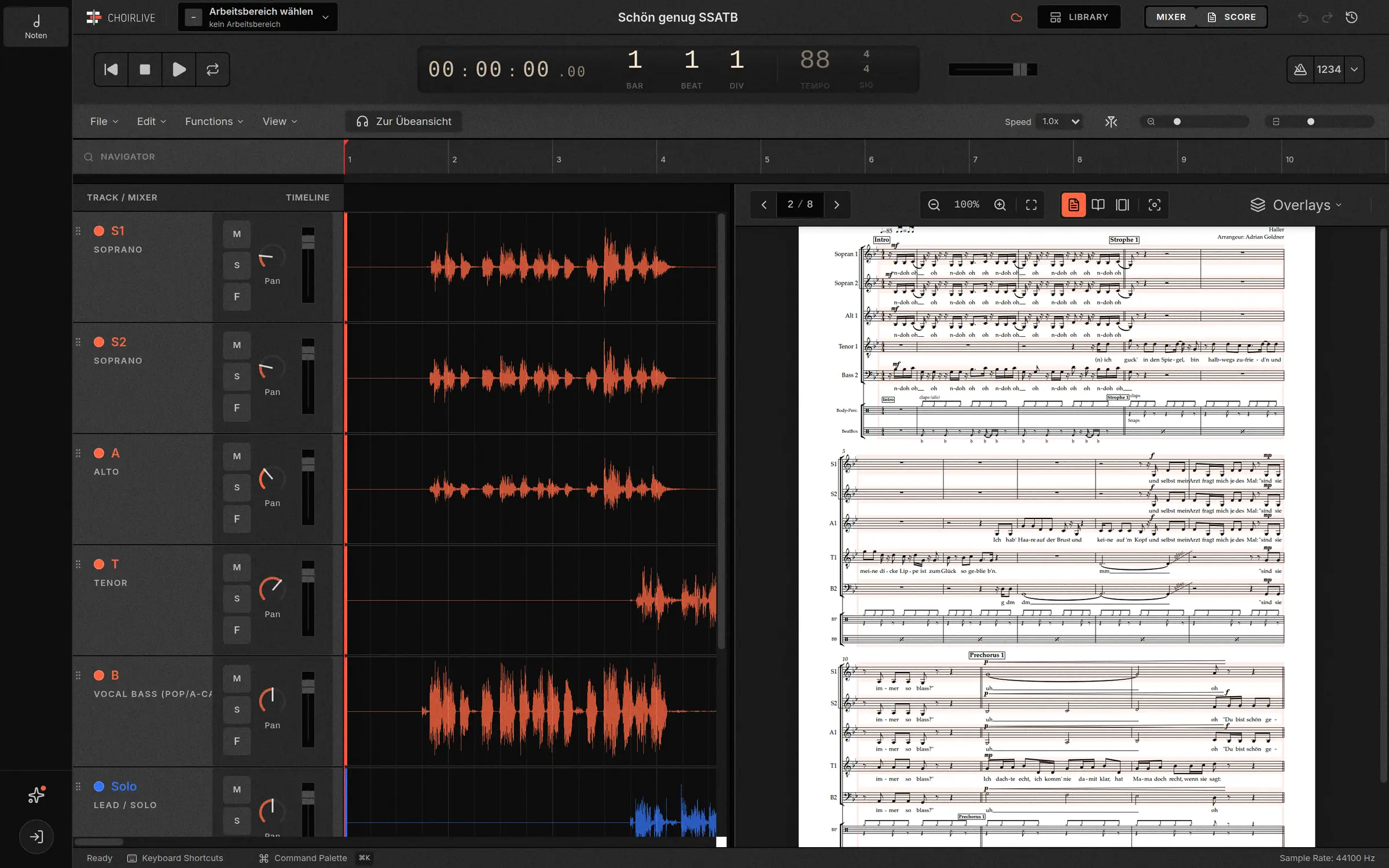This screenshot has height=868, width=1389.
Task: Mute the Tenor track
Action: (x=237, y=567)
